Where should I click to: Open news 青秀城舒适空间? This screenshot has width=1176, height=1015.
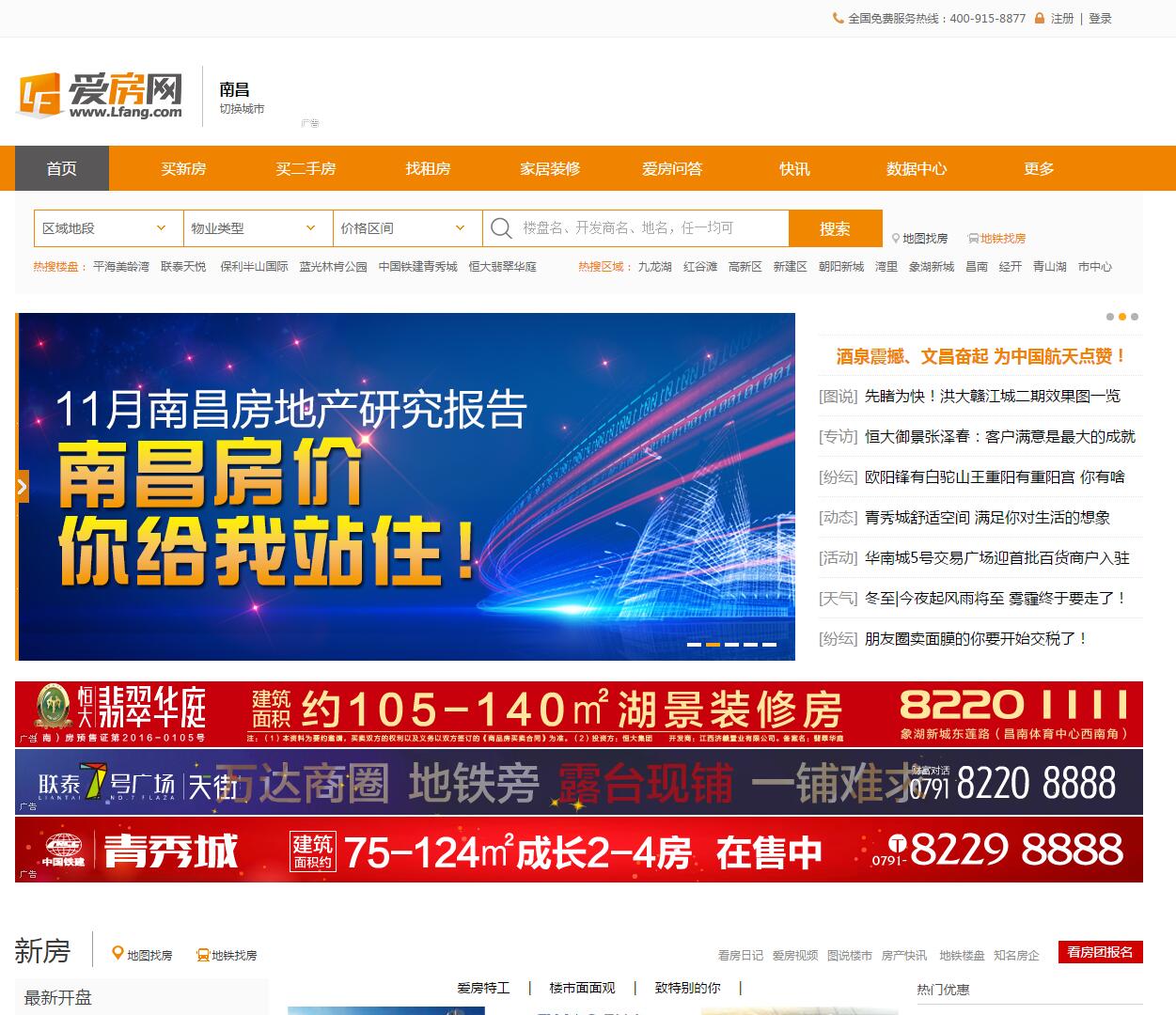pyautogui.click(x=988, y=518)
